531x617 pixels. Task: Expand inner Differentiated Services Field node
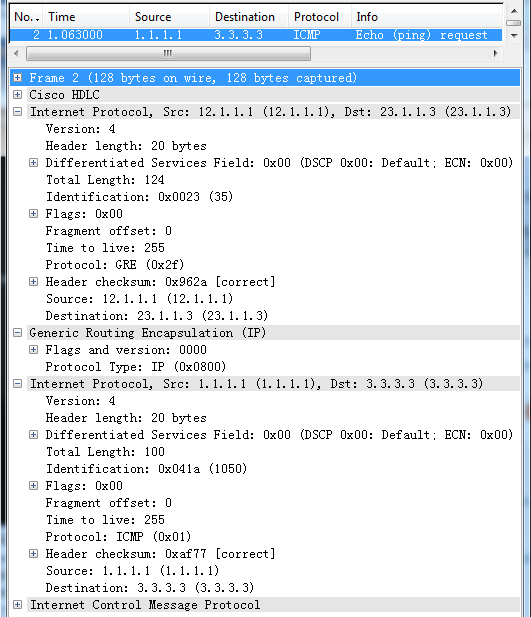tap(33, 435)
